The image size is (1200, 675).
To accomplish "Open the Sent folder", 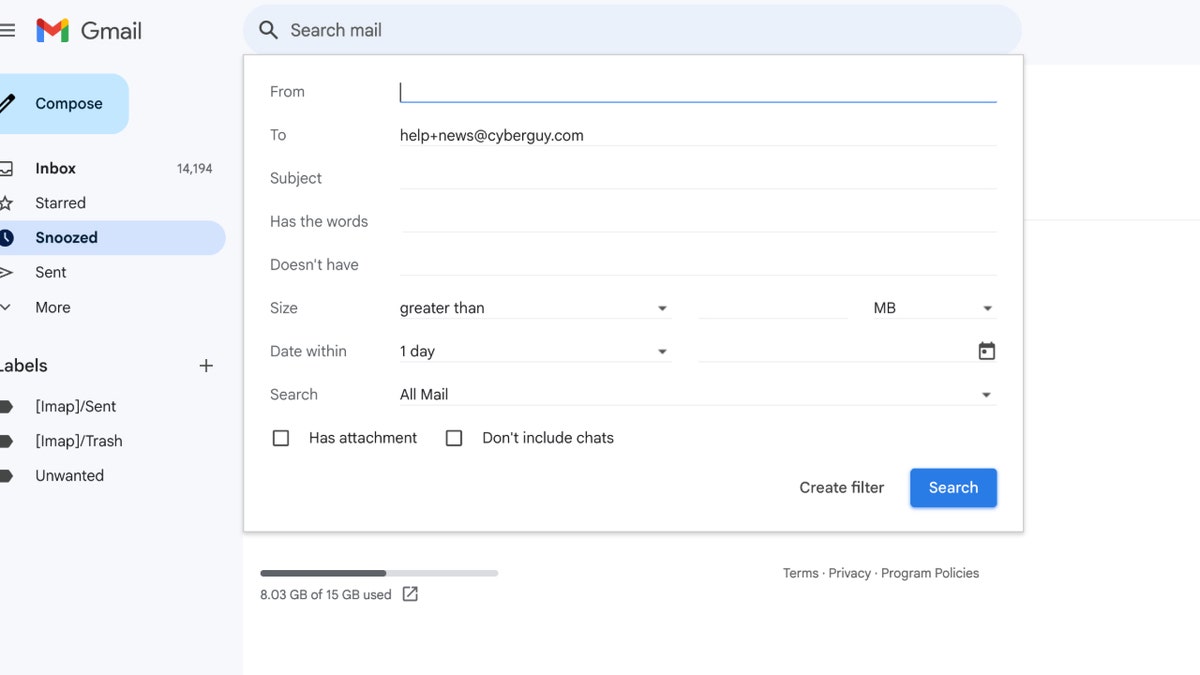I will [50, 272].
